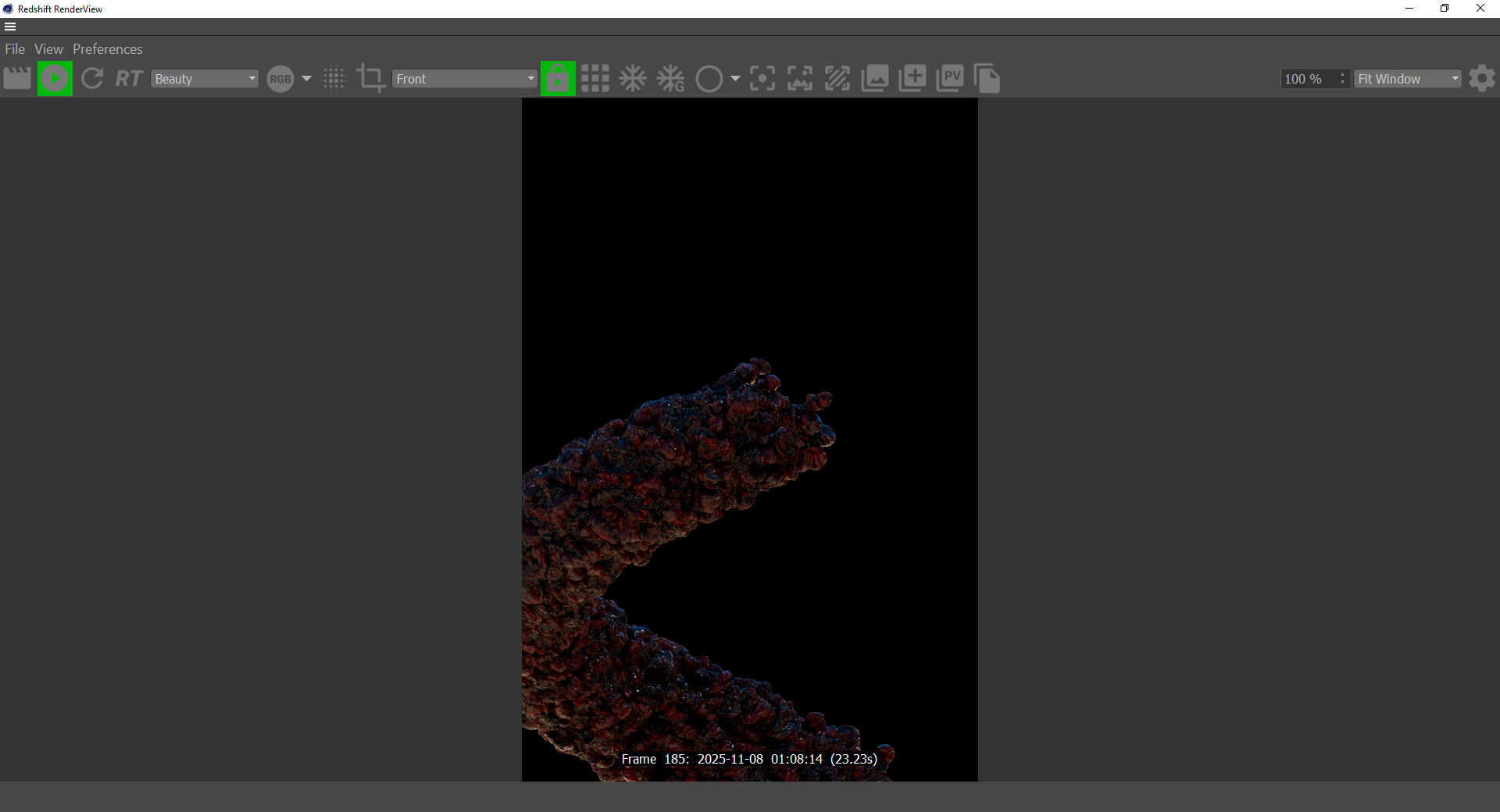Toggle the green camera lock icon
Viewport: 1500px width, 812px height.
(x=558, y=79)
